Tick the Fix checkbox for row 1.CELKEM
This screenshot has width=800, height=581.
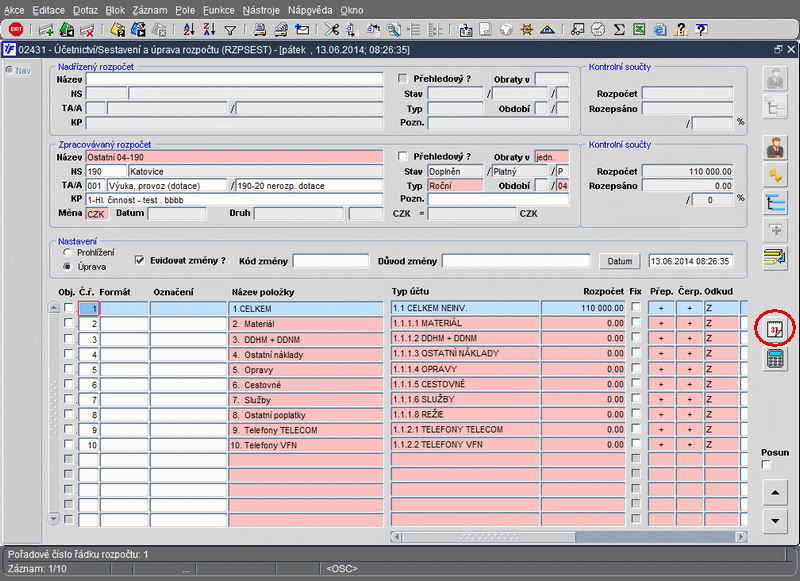(x=635, y=309)
